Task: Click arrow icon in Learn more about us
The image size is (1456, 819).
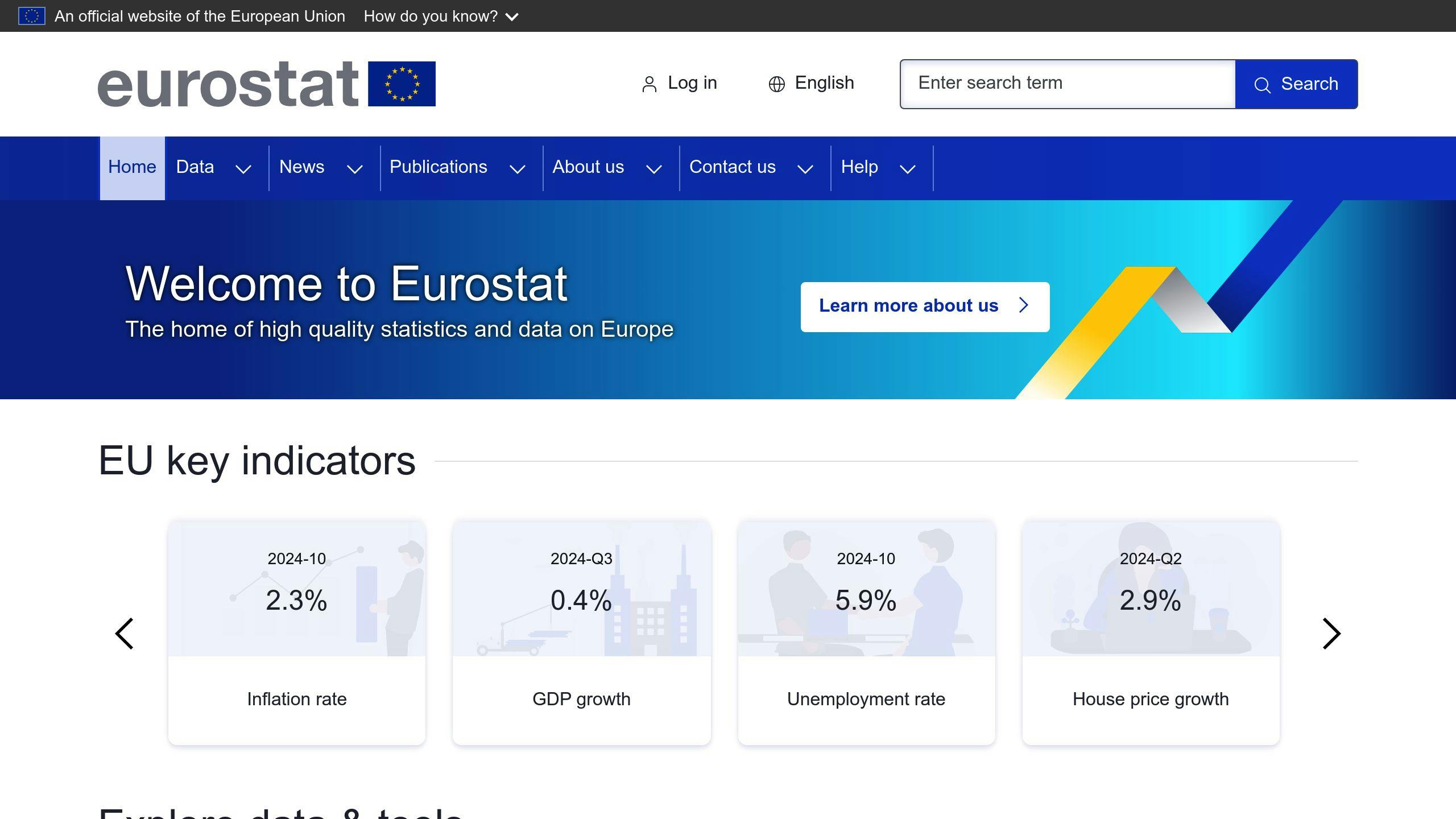Action: 1024,305
